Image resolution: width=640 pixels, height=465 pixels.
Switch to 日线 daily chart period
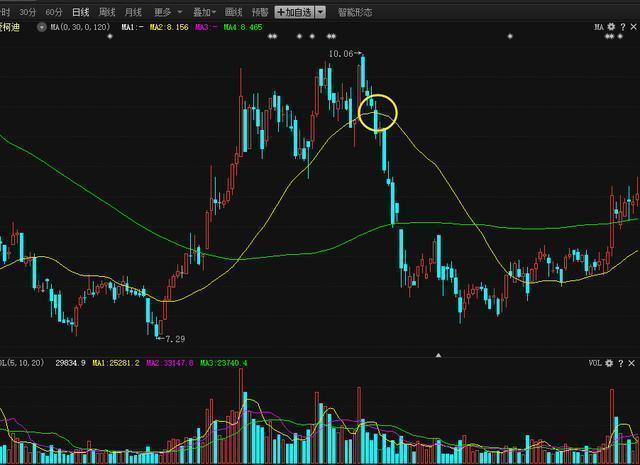pyautogui.click(x=80, y=12)
